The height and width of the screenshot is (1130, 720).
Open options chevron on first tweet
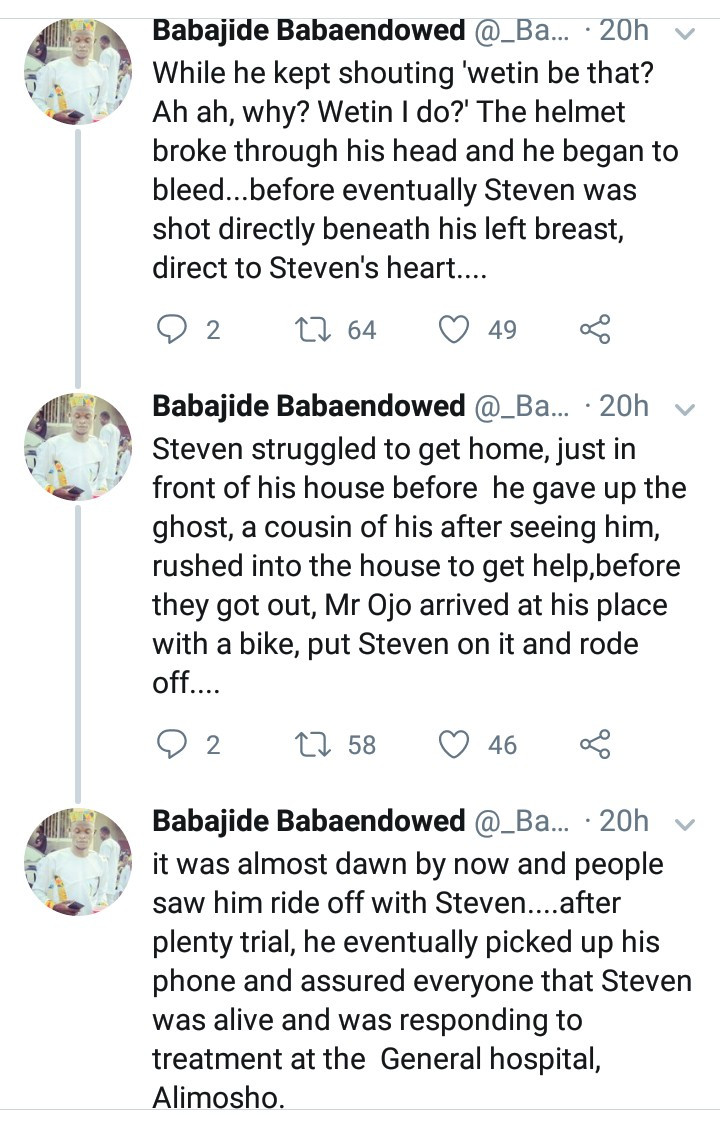tap(684, 34)
